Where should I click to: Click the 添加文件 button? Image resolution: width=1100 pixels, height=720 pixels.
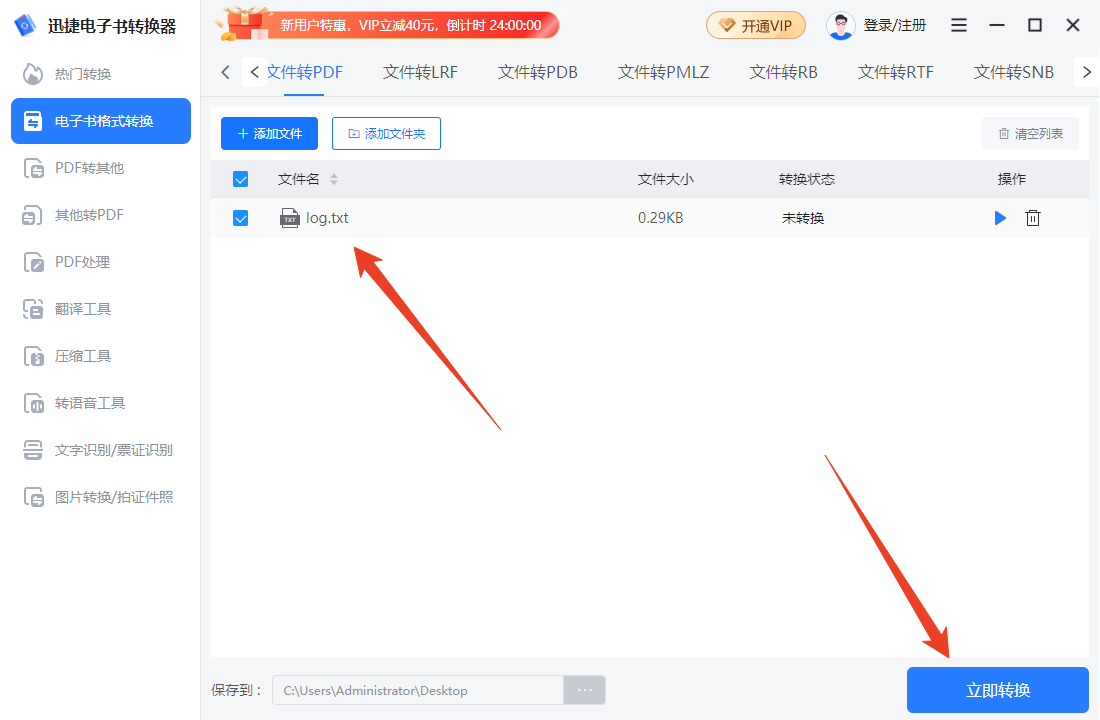pos(269,133)
